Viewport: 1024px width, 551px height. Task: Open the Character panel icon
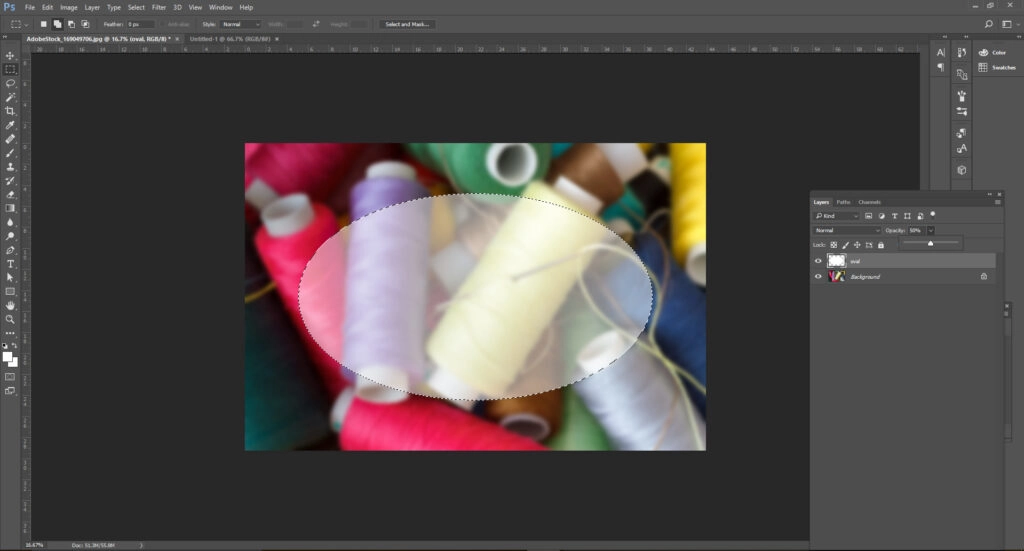940,52
